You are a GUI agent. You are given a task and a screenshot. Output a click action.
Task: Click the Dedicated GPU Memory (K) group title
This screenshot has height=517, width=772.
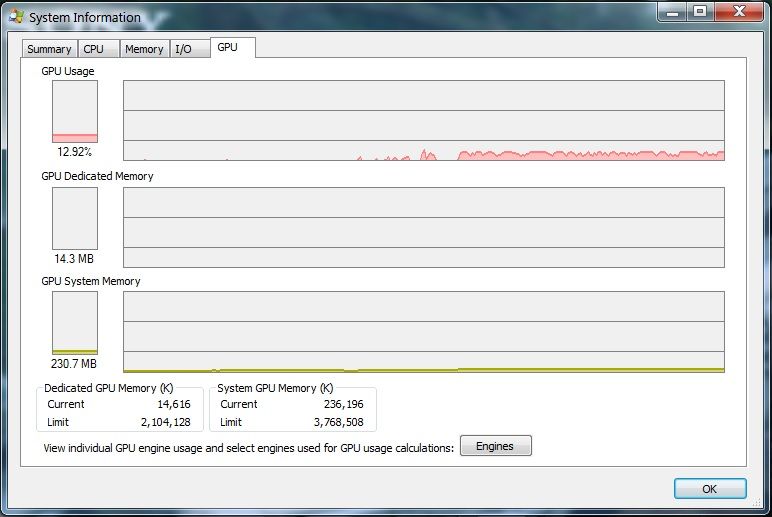pos(109,388)
